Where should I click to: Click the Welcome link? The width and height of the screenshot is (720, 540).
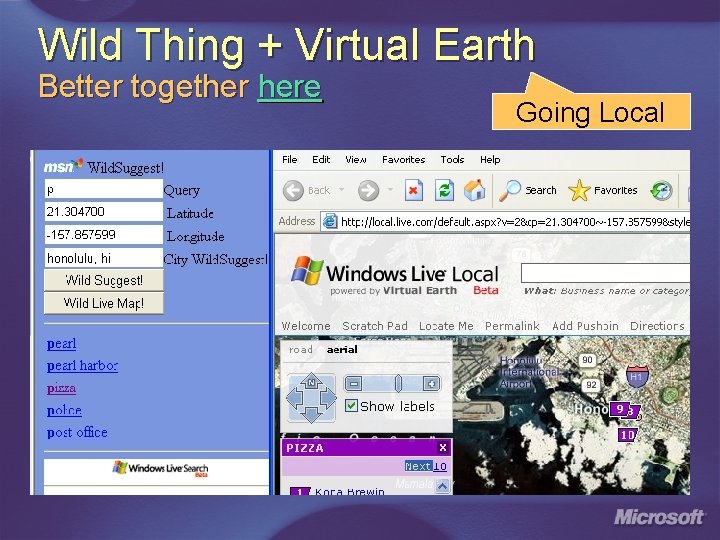(x=306, y=326)
